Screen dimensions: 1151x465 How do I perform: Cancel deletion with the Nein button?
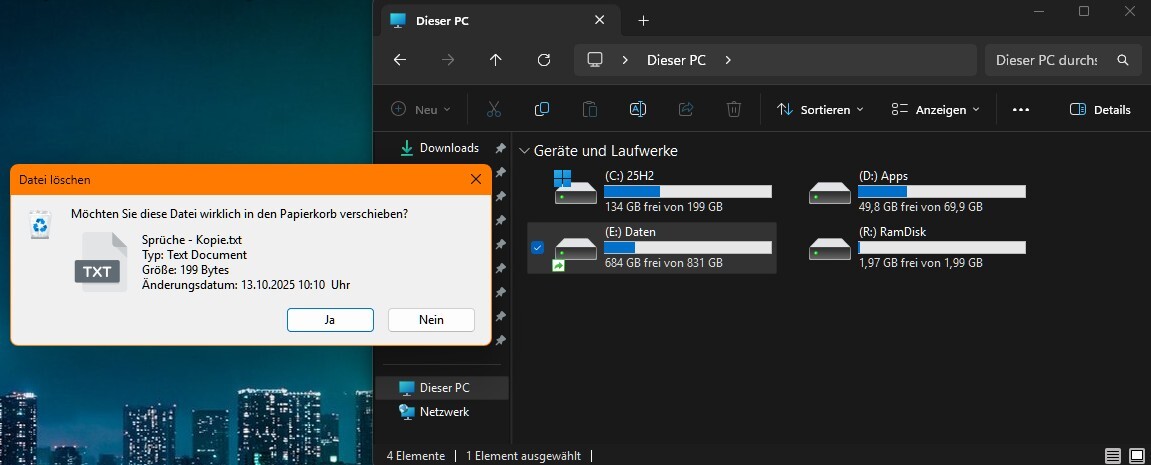[x=431, y=320]
